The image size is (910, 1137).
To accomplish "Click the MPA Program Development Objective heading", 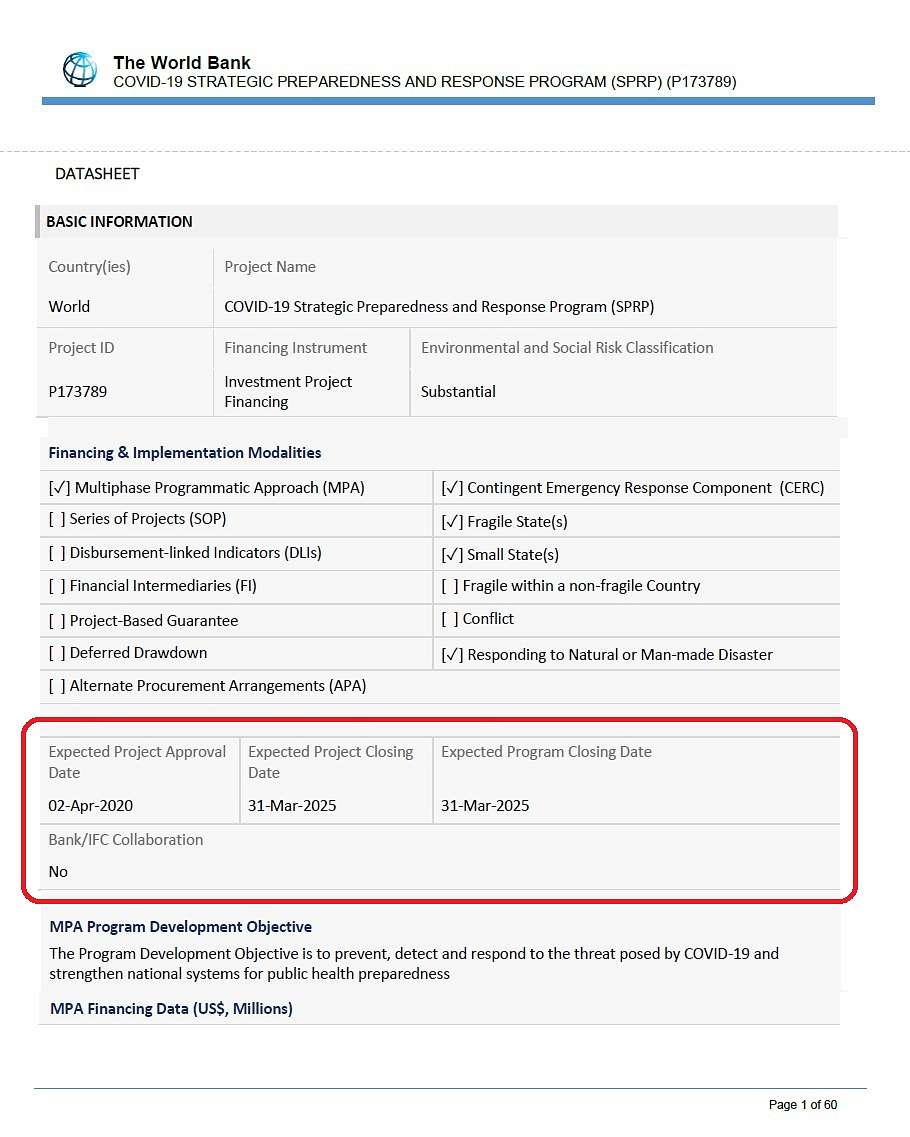I will click(181, 927).
